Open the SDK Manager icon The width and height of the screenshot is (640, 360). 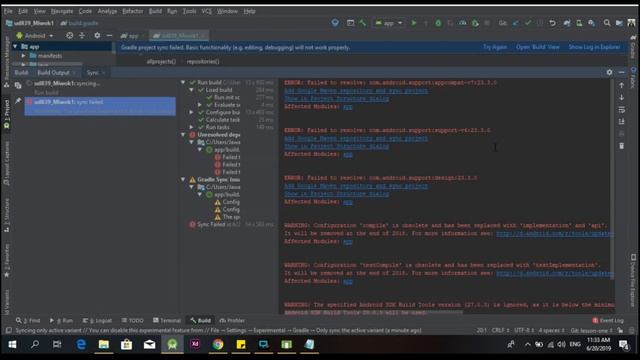(x=591, y=23)
